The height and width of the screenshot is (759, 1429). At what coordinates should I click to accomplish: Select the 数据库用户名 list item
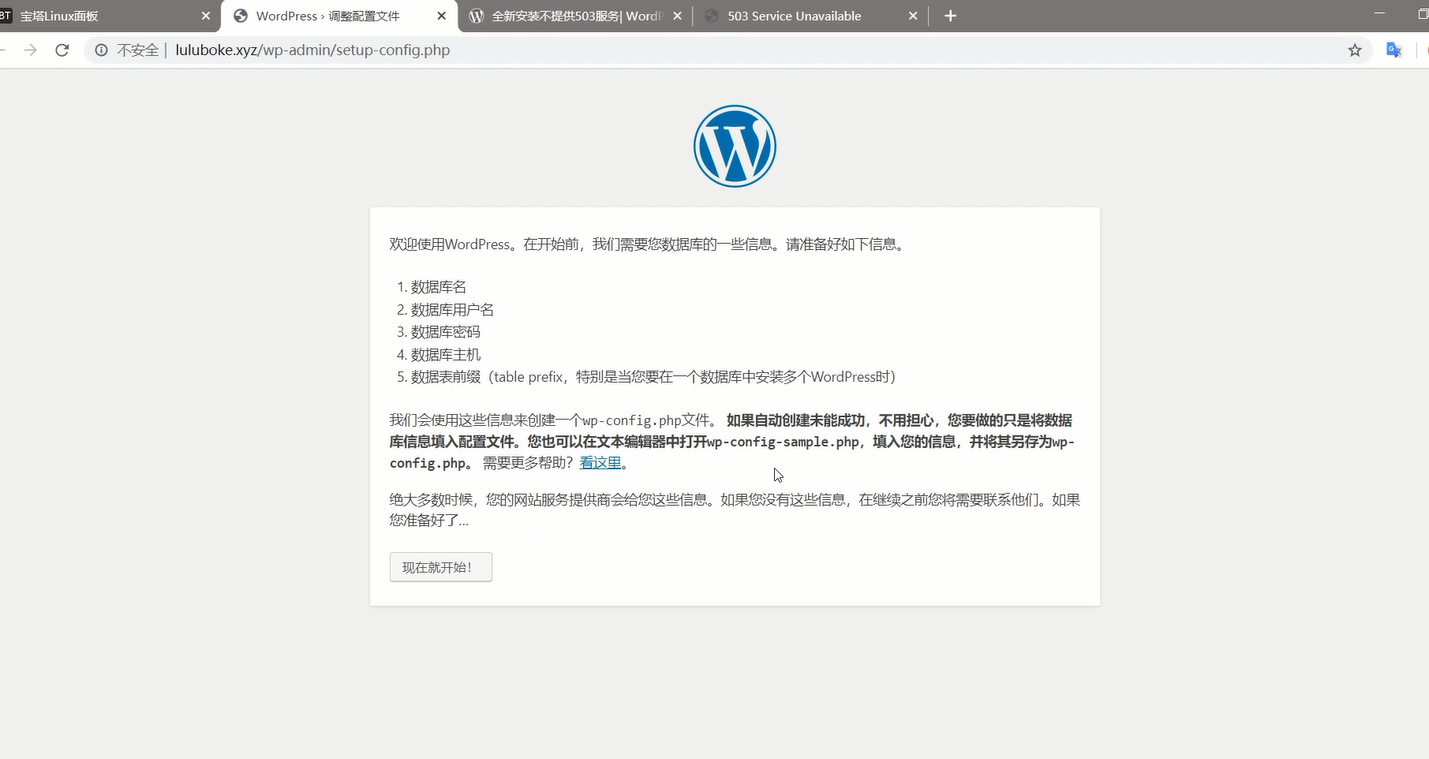click(x=453, y=310)
